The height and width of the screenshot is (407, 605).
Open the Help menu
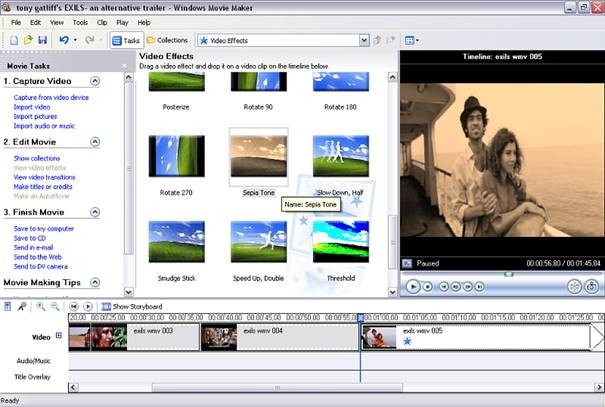[x=144, y=23]
